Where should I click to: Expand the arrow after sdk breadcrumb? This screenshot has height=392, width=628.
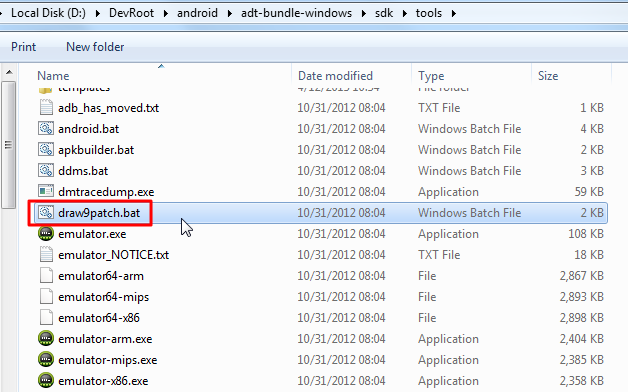405,13
